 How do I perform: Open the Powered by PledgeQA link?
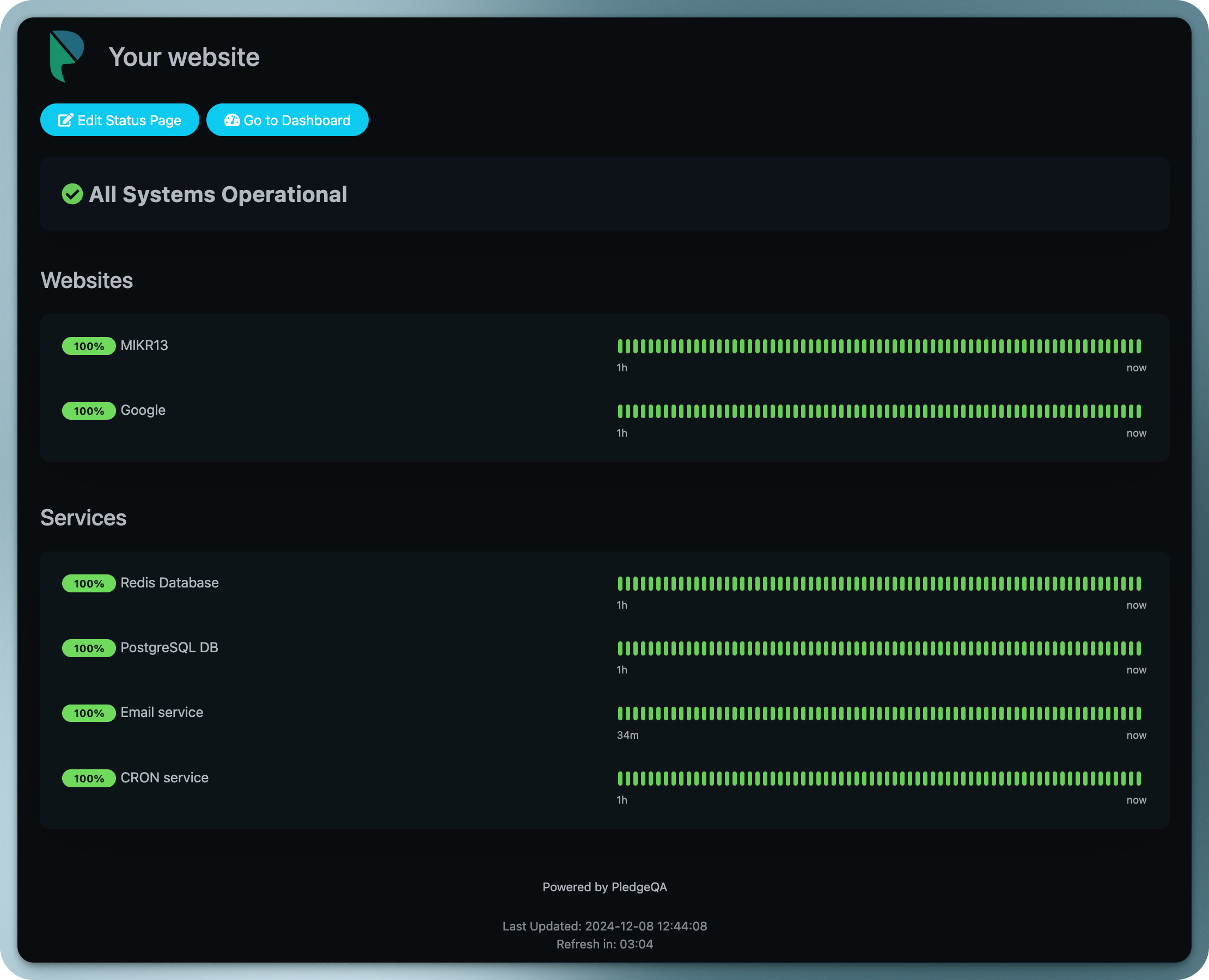click(605, 887)
